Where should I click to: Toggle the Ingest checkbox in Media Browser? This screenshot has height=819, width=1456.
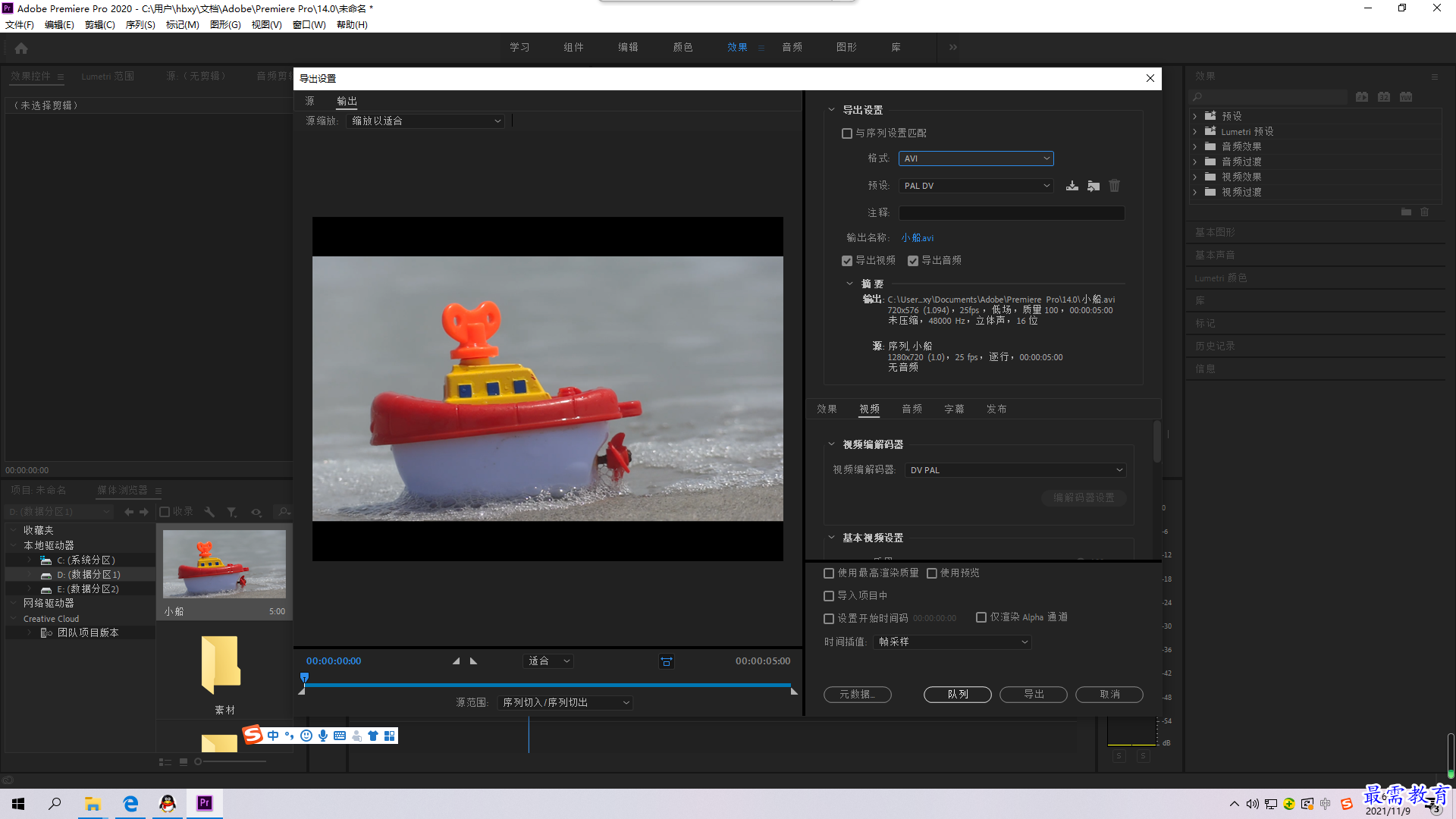tap(165, 512)
